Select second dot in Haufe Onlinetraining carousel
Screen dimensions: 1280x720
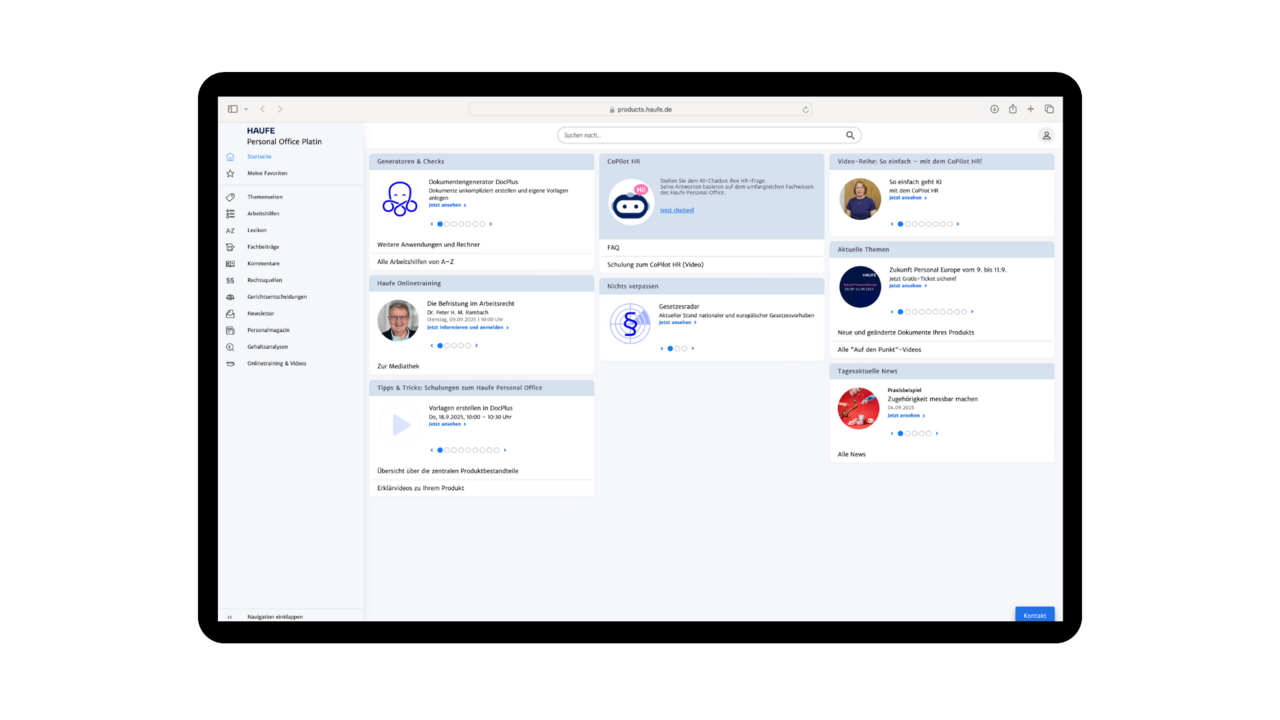tap(447, 346)
